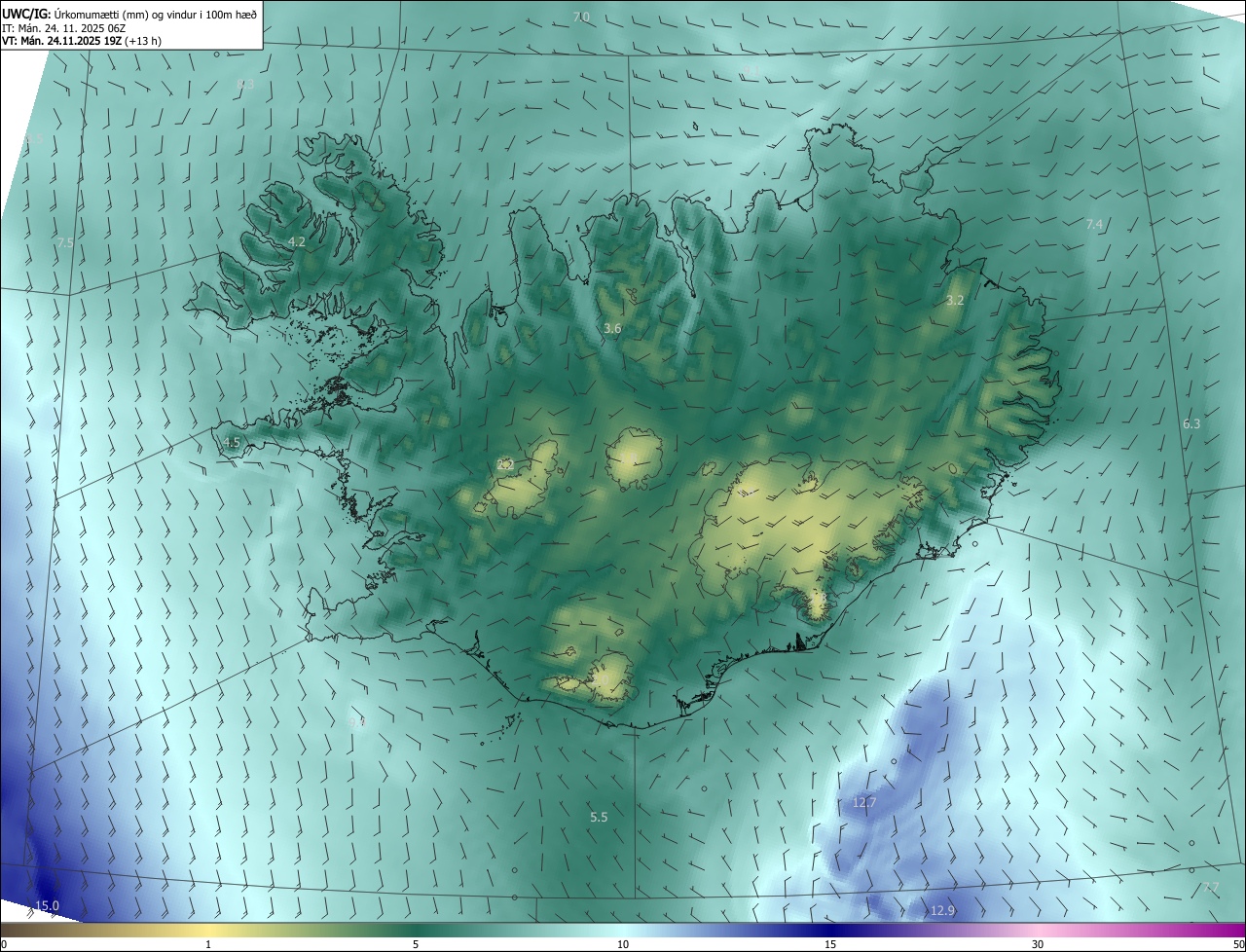Click the 30 tick label on the colour scale
Image resolution: width=1246 pixels, height=952 pixels.
1038,944
